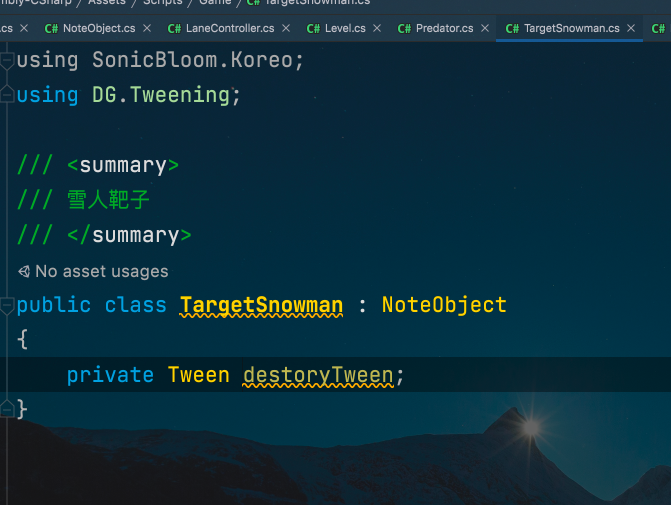Viewport: 671px width, 505px height.
Task: Select the TargetSnowman.cs breadcrumb item
Action: [308, 3]
